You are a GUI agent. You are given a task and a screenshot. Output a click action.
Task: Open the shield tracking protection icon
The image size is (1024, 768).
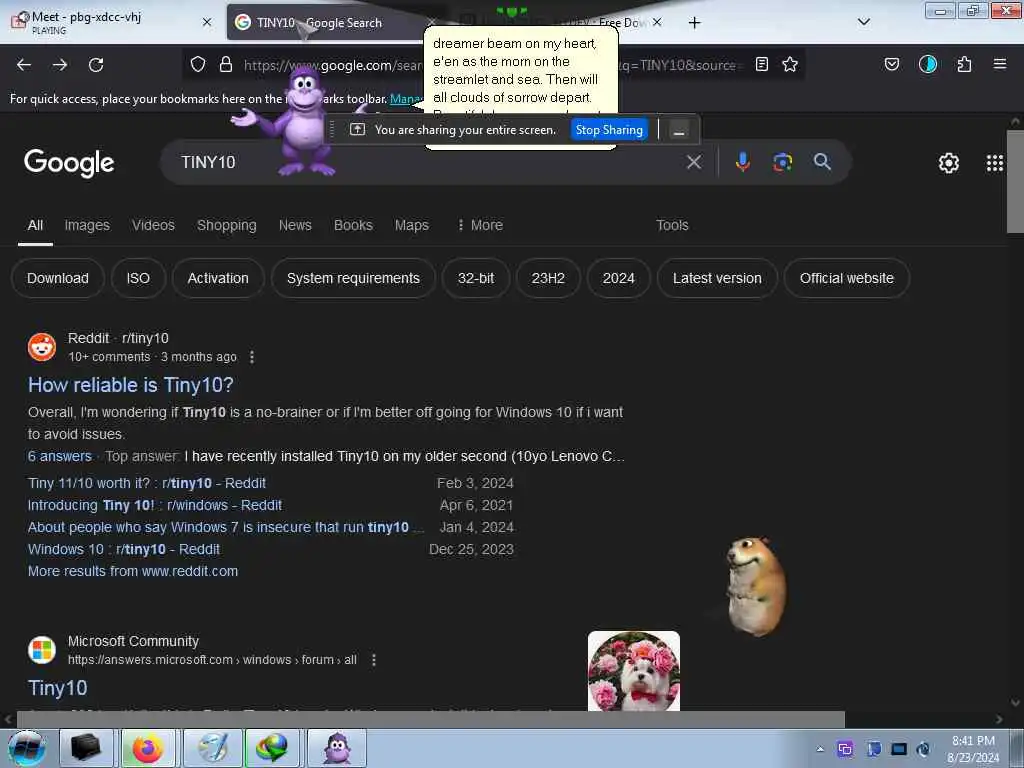pyautogui.click(x=198, y=64)
